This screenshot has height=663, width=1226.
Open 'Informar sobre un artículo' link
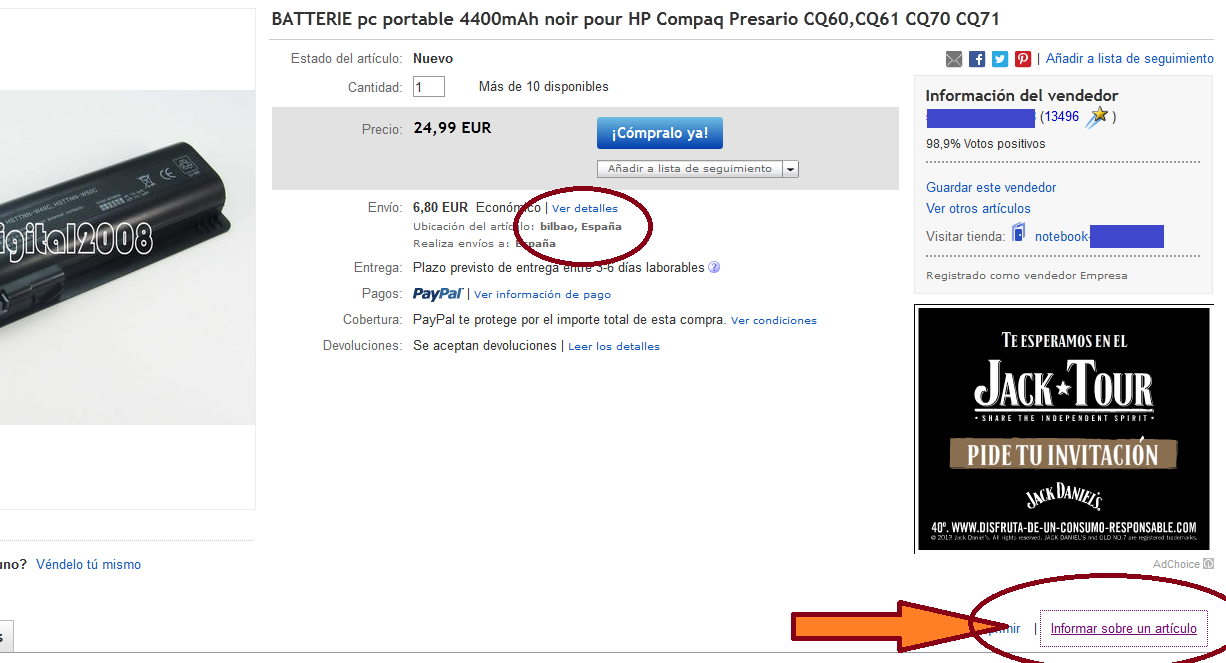pyautogui.click(x=1123, y=629)
